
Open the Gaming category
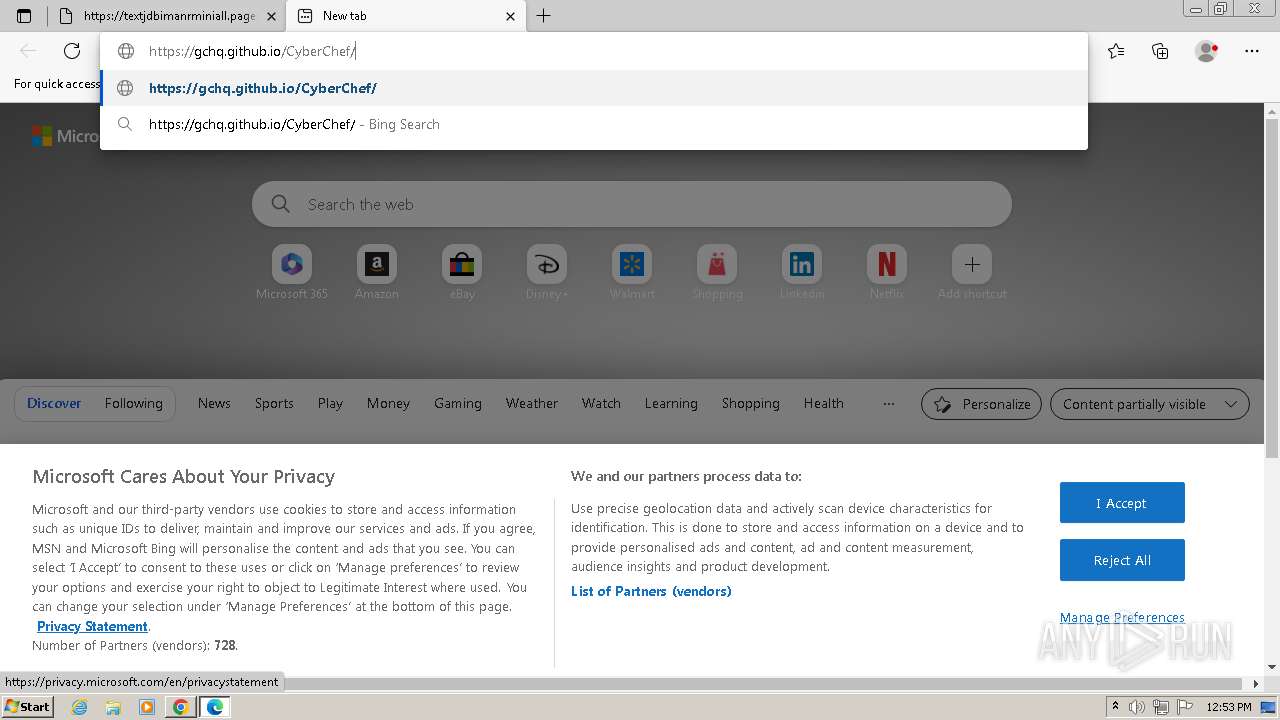[458, 404]
